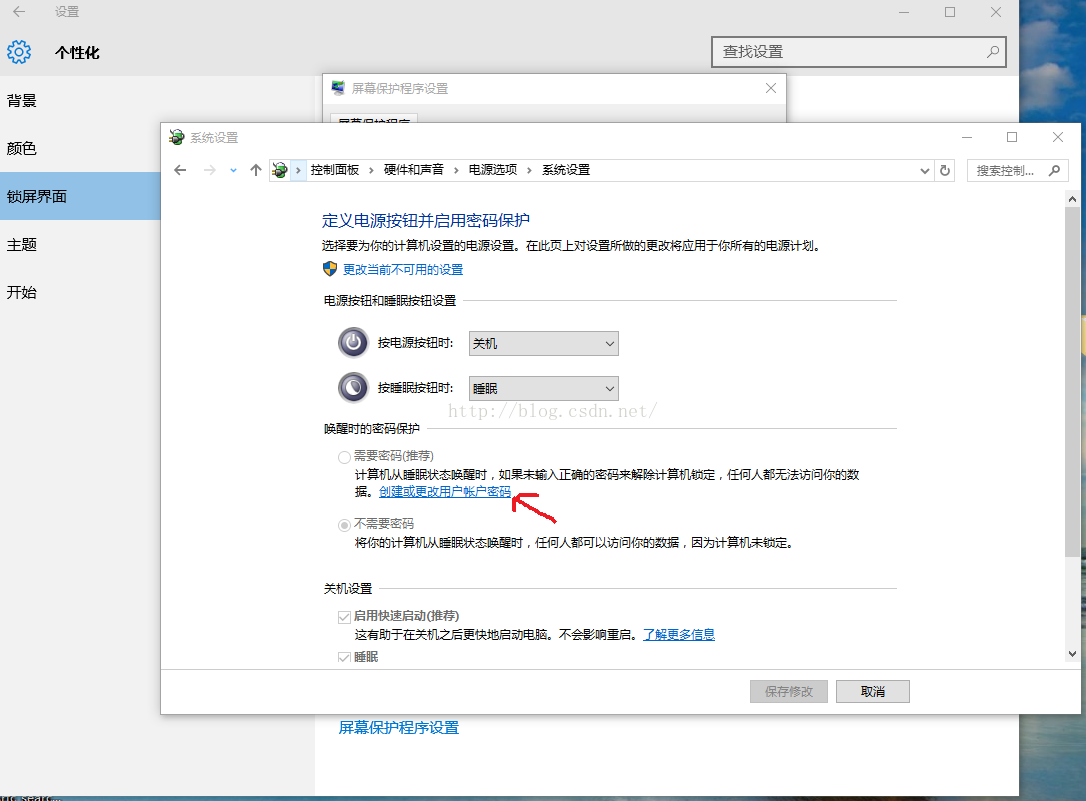
Task: Open the 按睡眠按钮时 dropdown showing 睡眠
Action: [544, 388]
